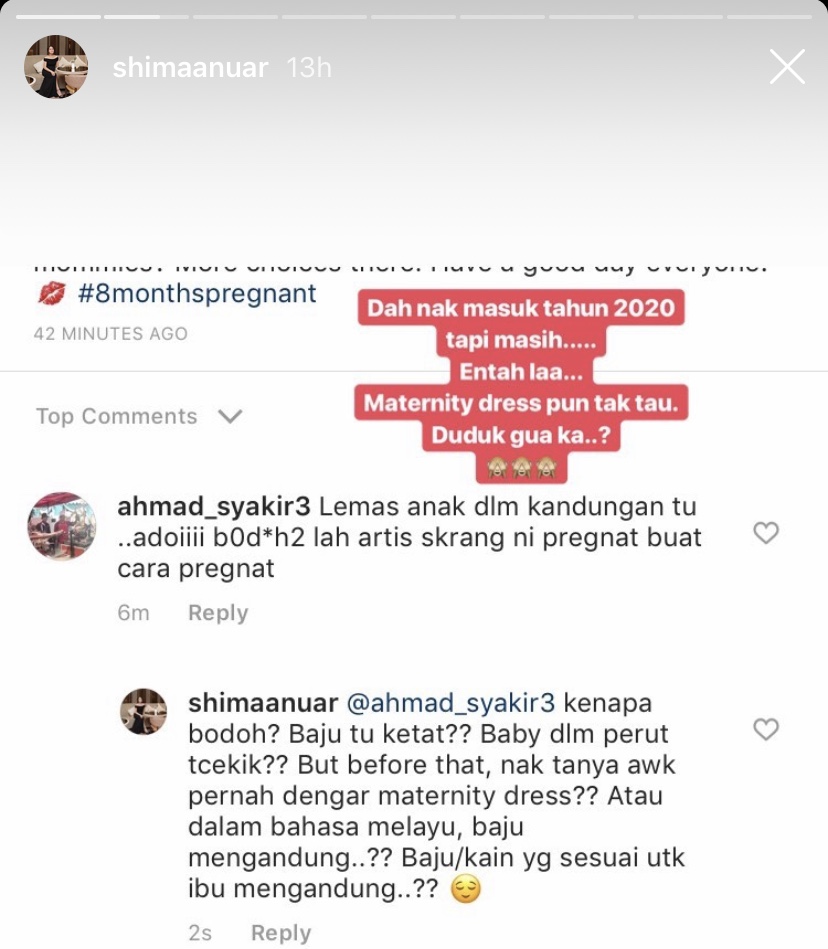Tap the shimaanuar username in the story header
This screenshot has width=828, height=949.
pyautogui.click(x=190, y=67)
